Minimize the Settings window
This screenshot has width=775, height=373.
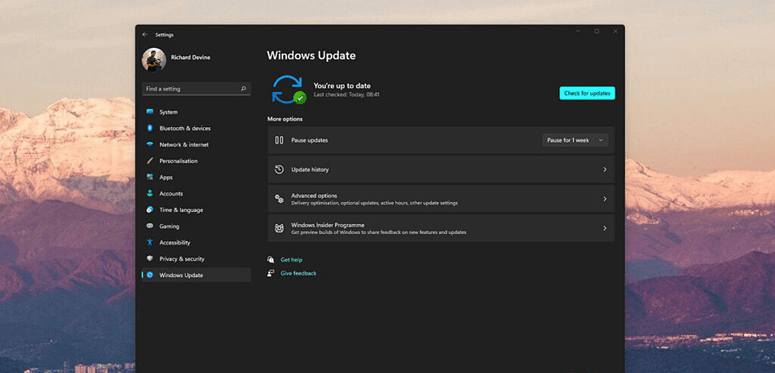click(578, 31)
